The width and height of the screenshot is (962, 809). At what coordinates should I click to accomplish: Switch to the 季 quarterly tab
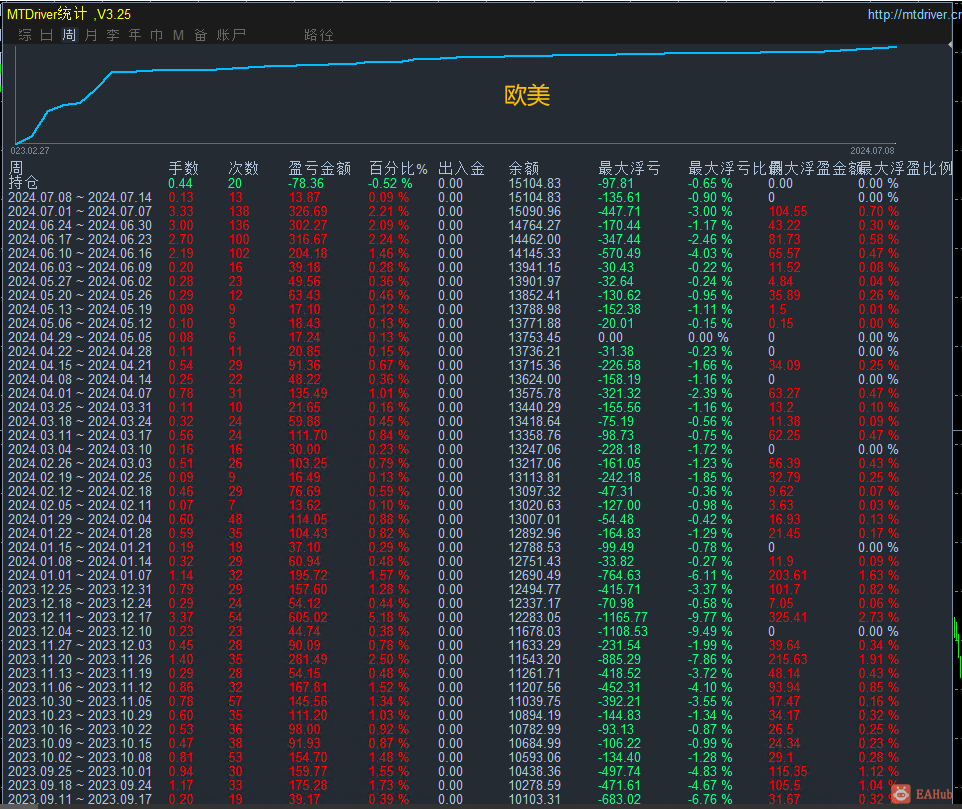[x=113, y=35]
